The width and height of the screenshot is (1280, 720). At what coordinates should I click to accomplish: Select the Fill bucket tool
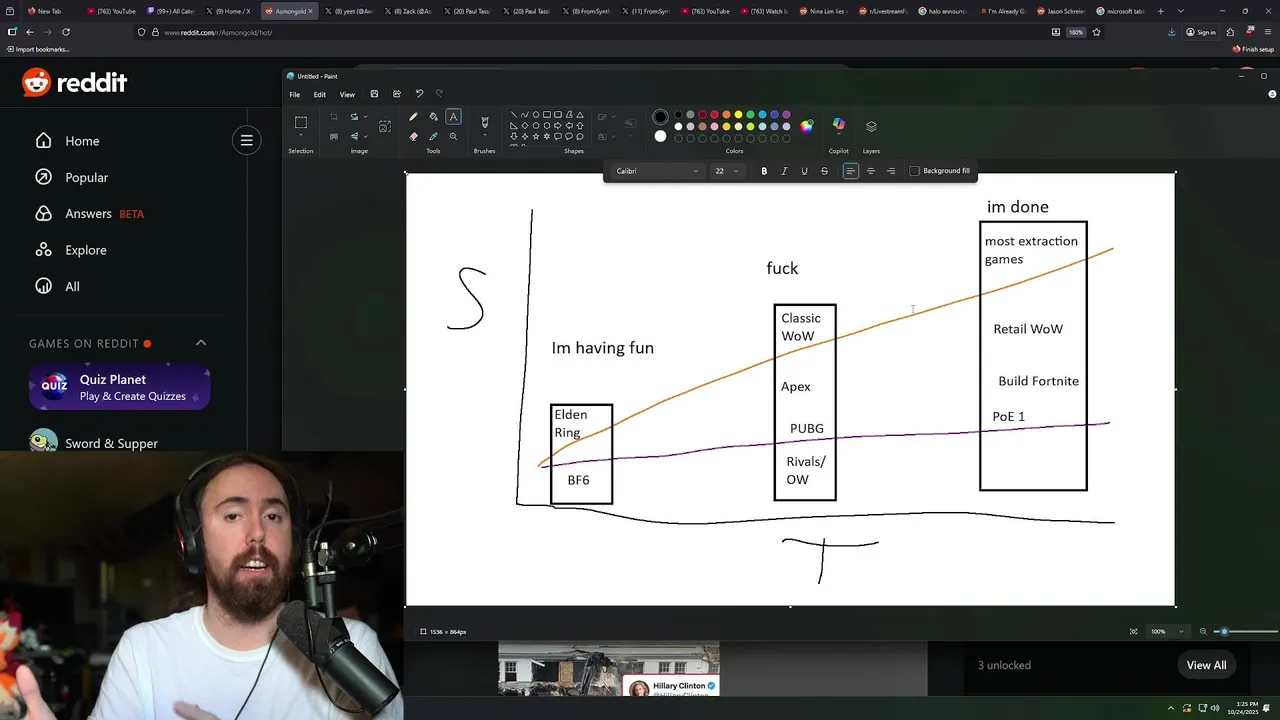point(433,116)
